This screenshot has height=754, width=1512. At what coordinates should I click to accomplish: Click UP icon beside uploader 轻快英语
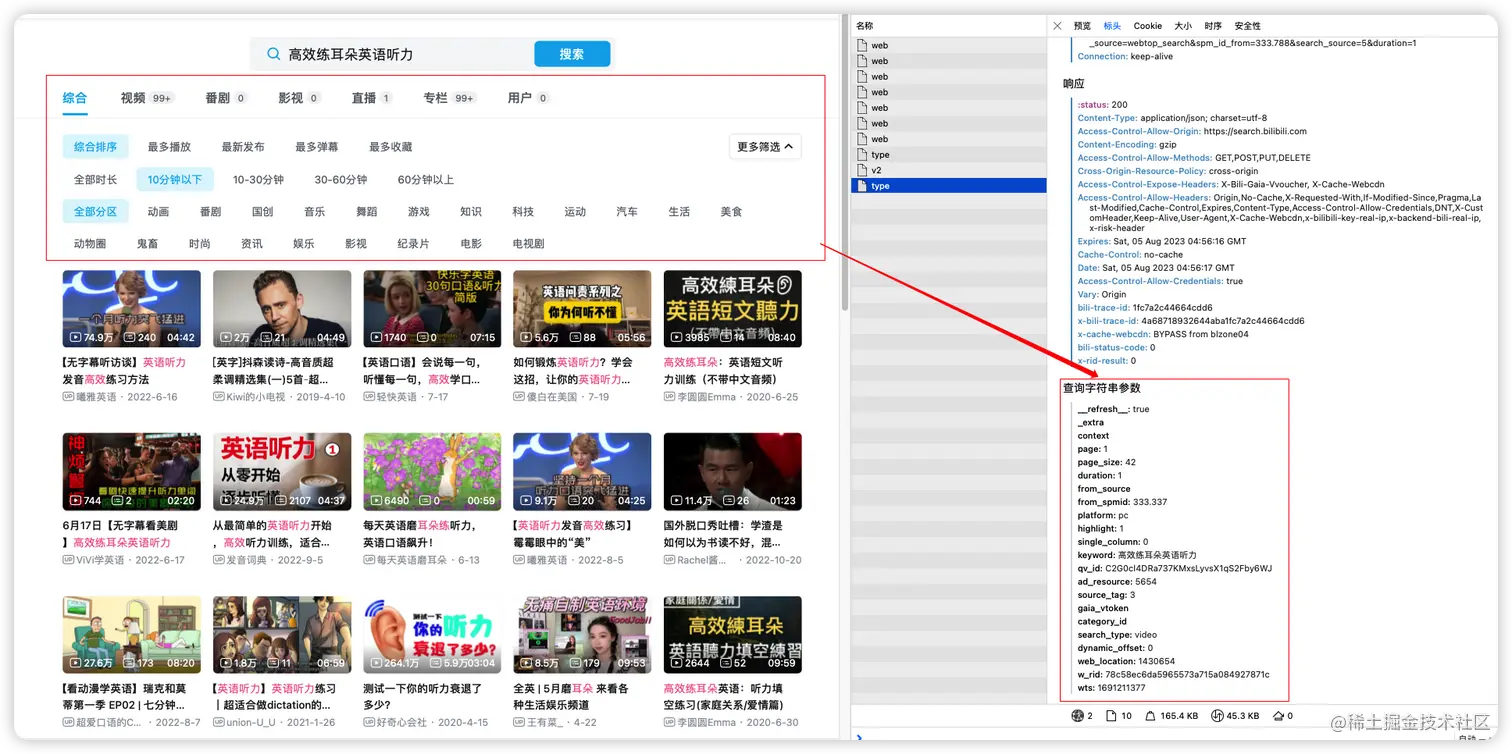pos(369,397)
